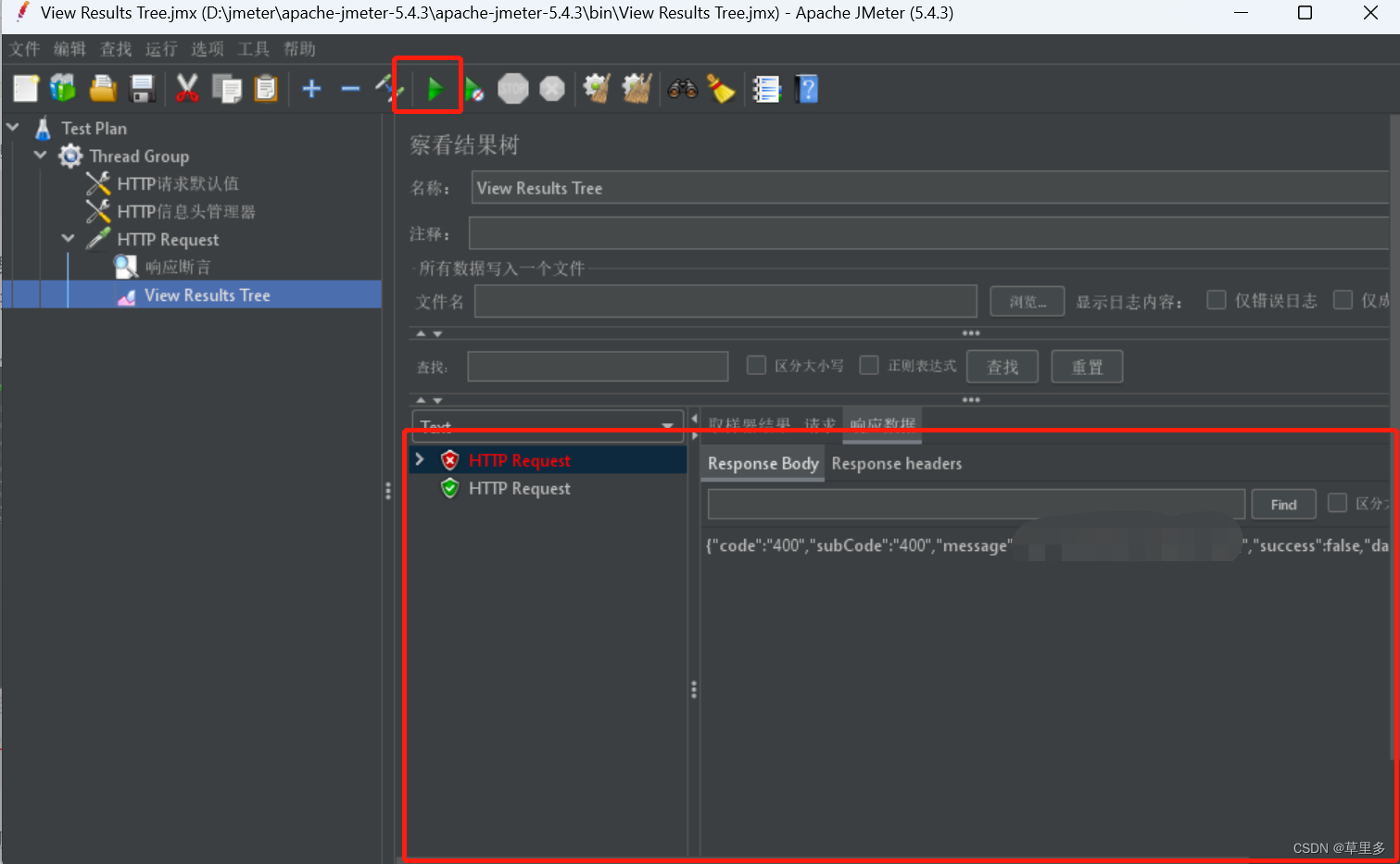Open the Function Helper list icon

[766, 89]
